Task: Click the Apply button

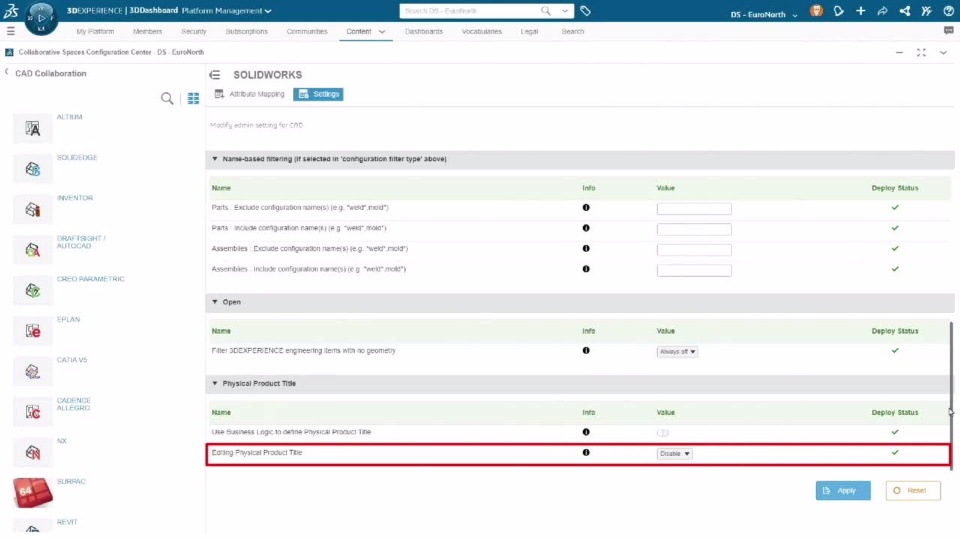Action: (x=842, y=490)
